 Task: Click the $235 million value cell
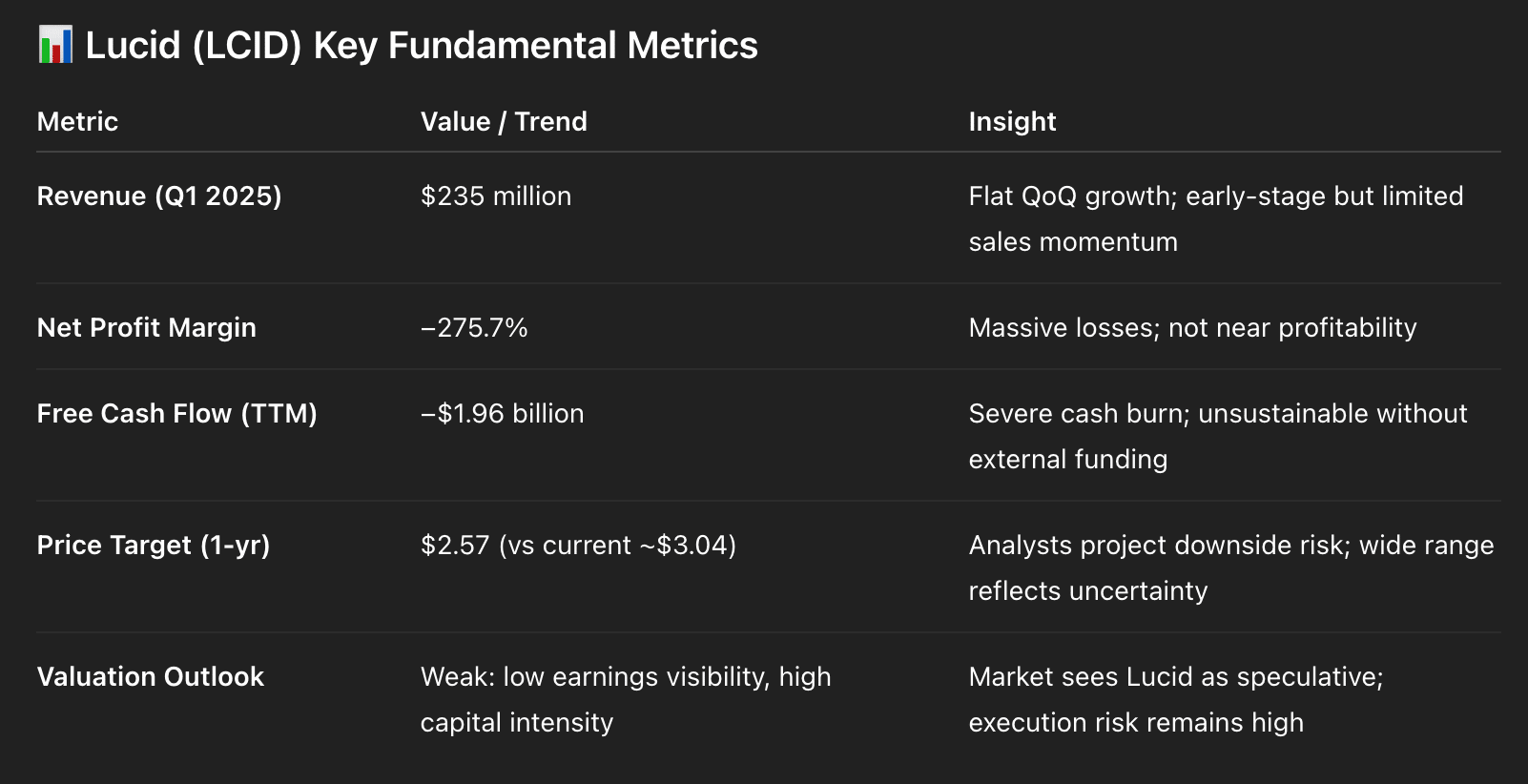tap(496, 196)
